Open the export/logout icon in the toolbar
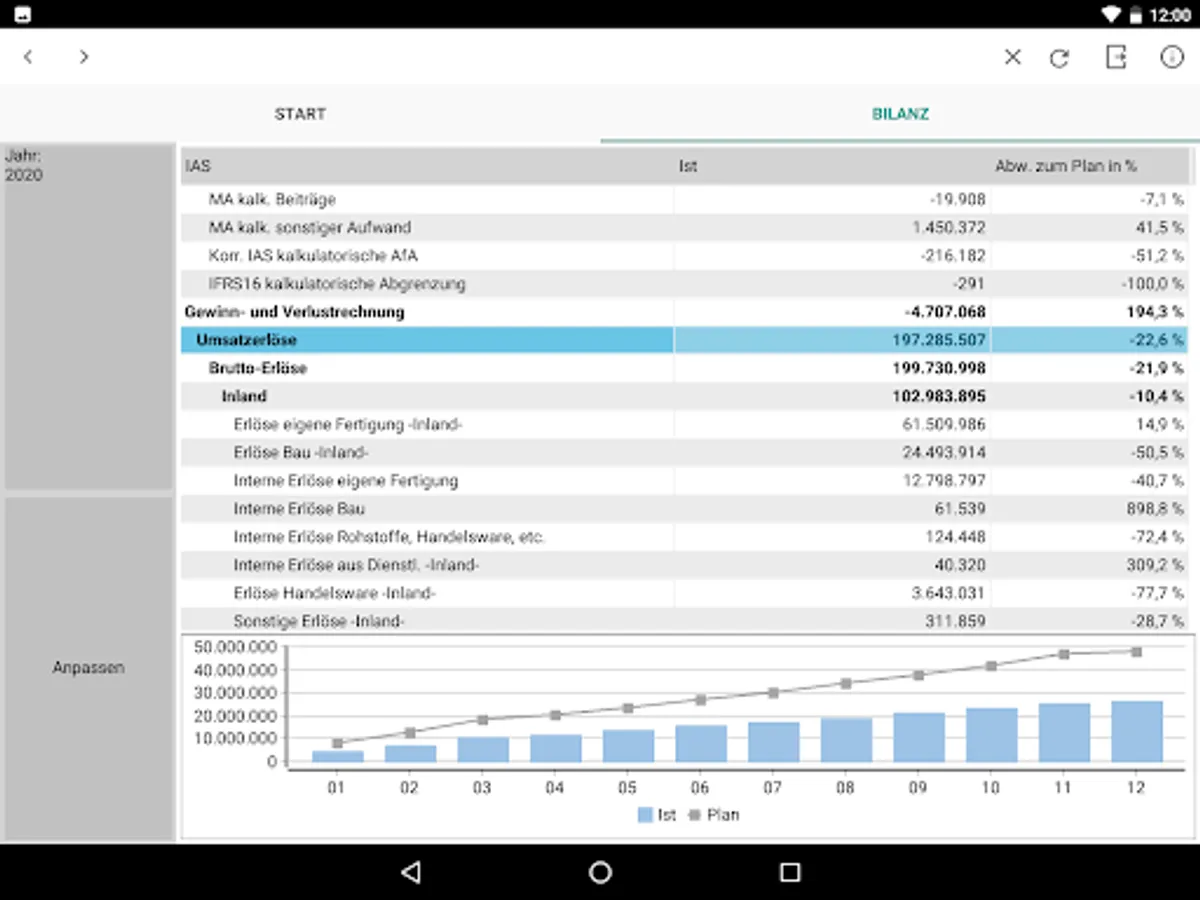Screen dimensions: 1200x900 pyautogui.click(x=1115, y=57)
